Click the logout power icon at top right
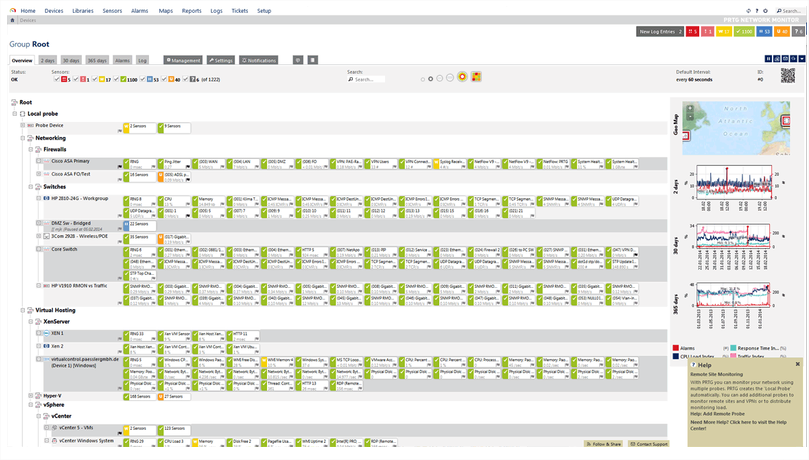The image size is (809, 460). [765, 10]
